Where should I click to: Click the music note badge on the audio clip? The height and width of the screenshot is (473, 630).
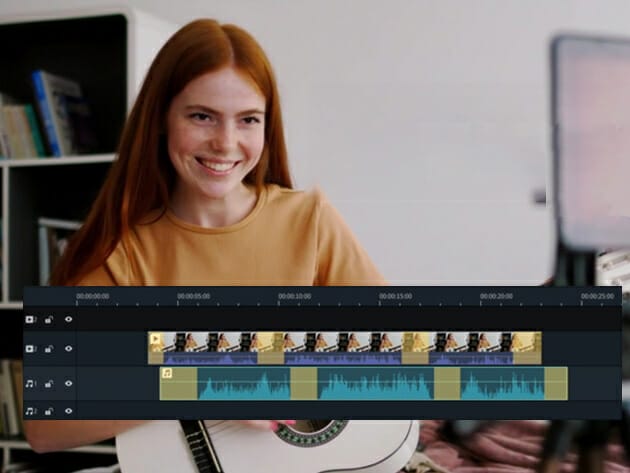pos(167,373)
